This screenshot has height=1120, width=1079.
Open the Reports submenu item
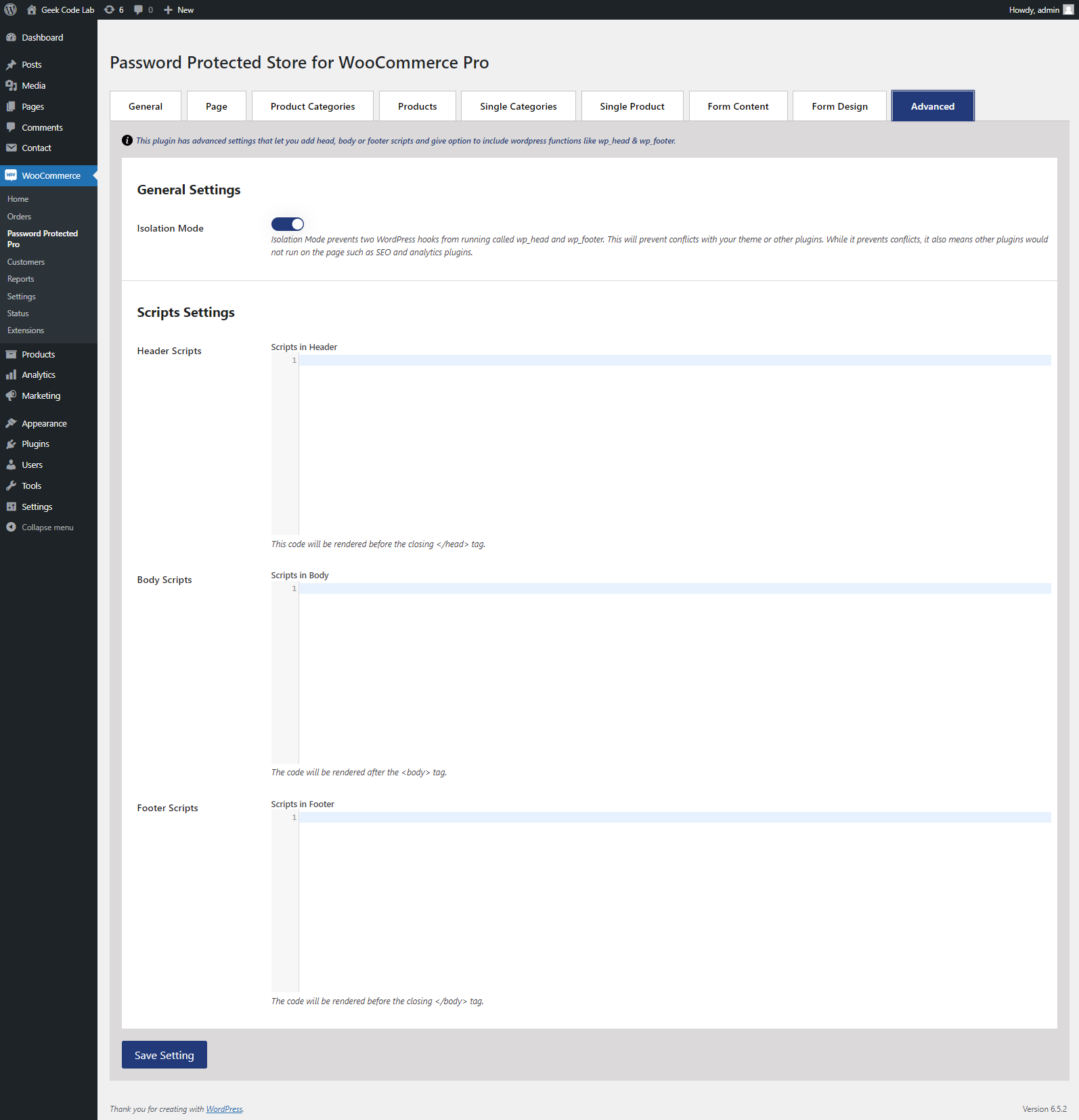(20, 279)
